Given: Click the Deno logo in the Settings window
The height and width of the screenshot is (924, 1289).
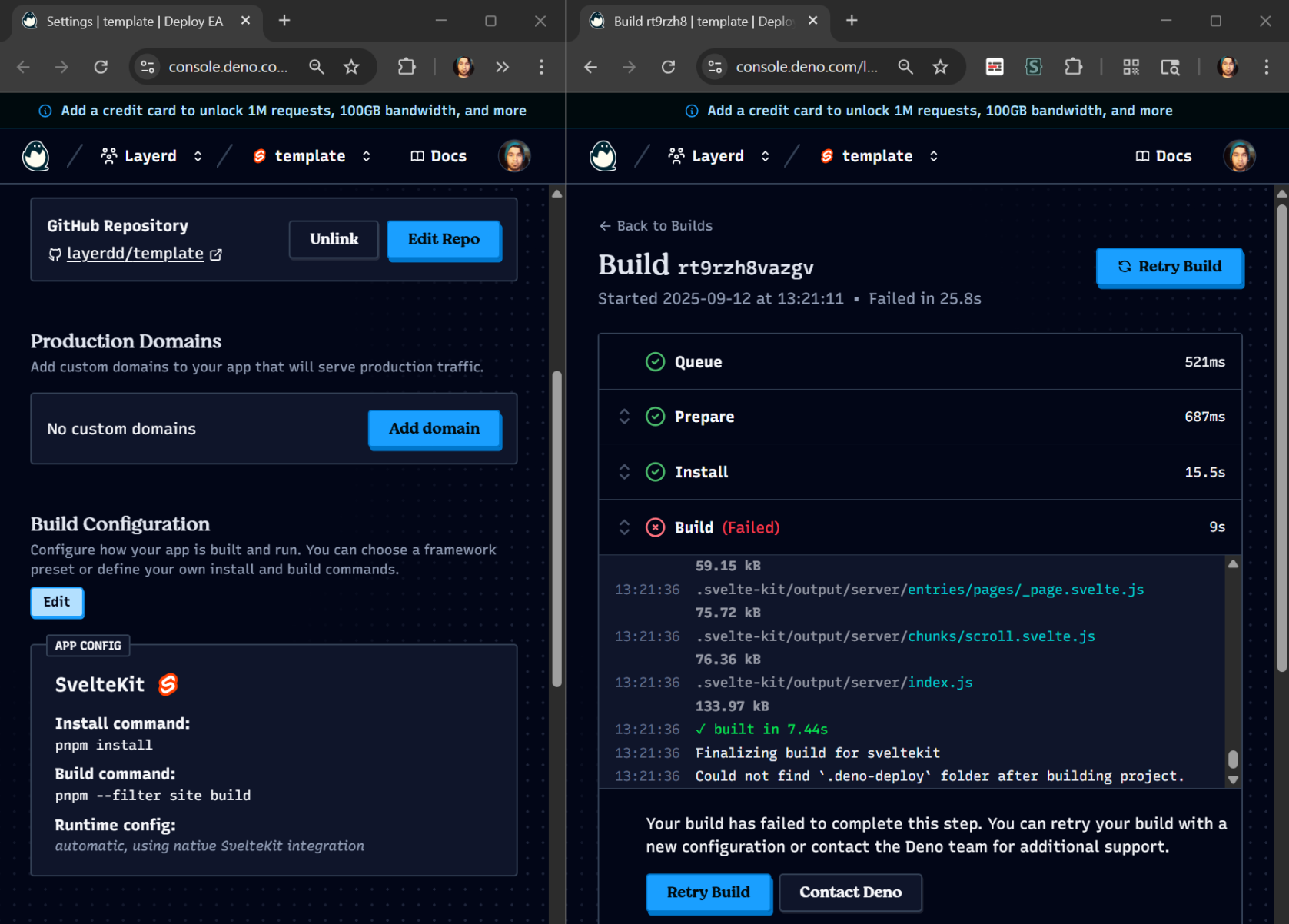Looking at the screenshot, I should (36, 156).
